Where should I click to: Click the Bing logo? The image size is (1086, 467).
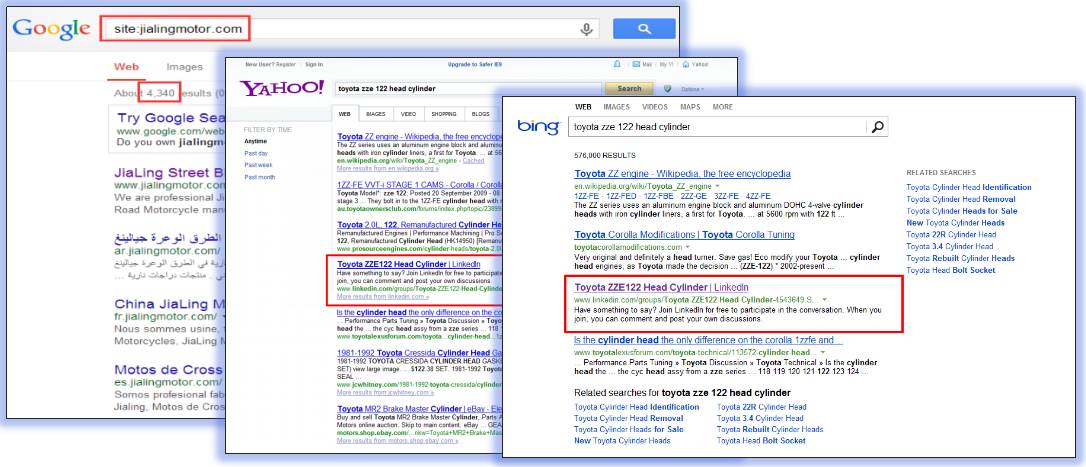pos(539,127)
